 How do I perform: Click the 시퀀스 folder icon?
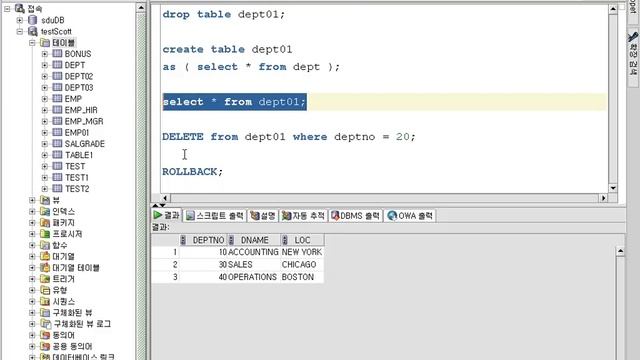point(45,301)
